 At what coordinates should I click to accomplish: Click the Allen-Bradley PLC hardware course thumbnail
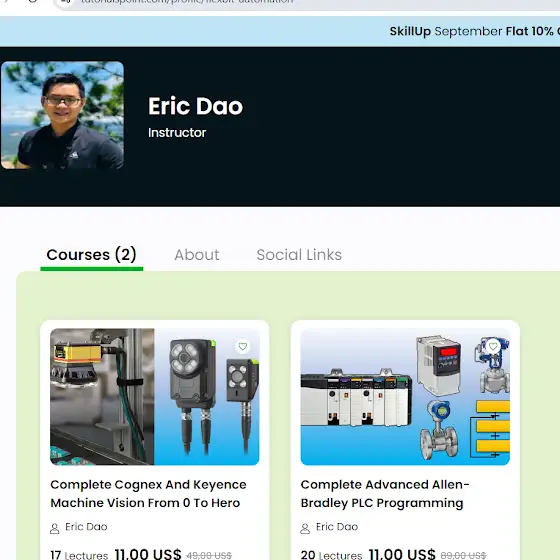click(405, 397)
